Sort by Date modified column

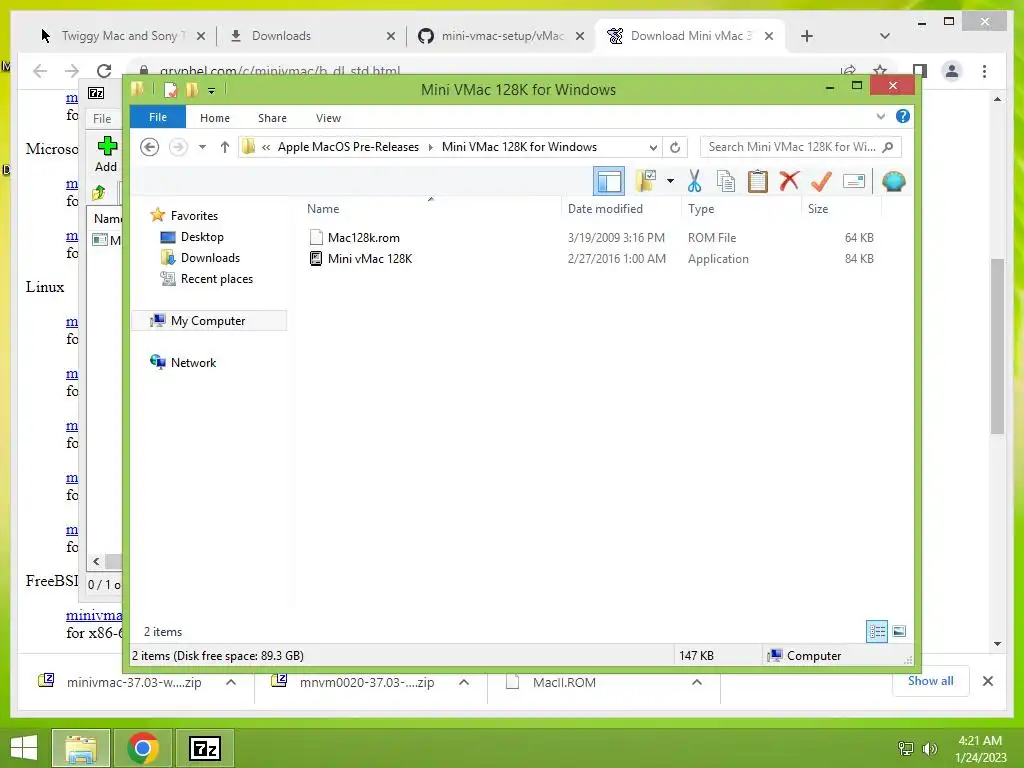pyautogui.click(x=605, y=209)
